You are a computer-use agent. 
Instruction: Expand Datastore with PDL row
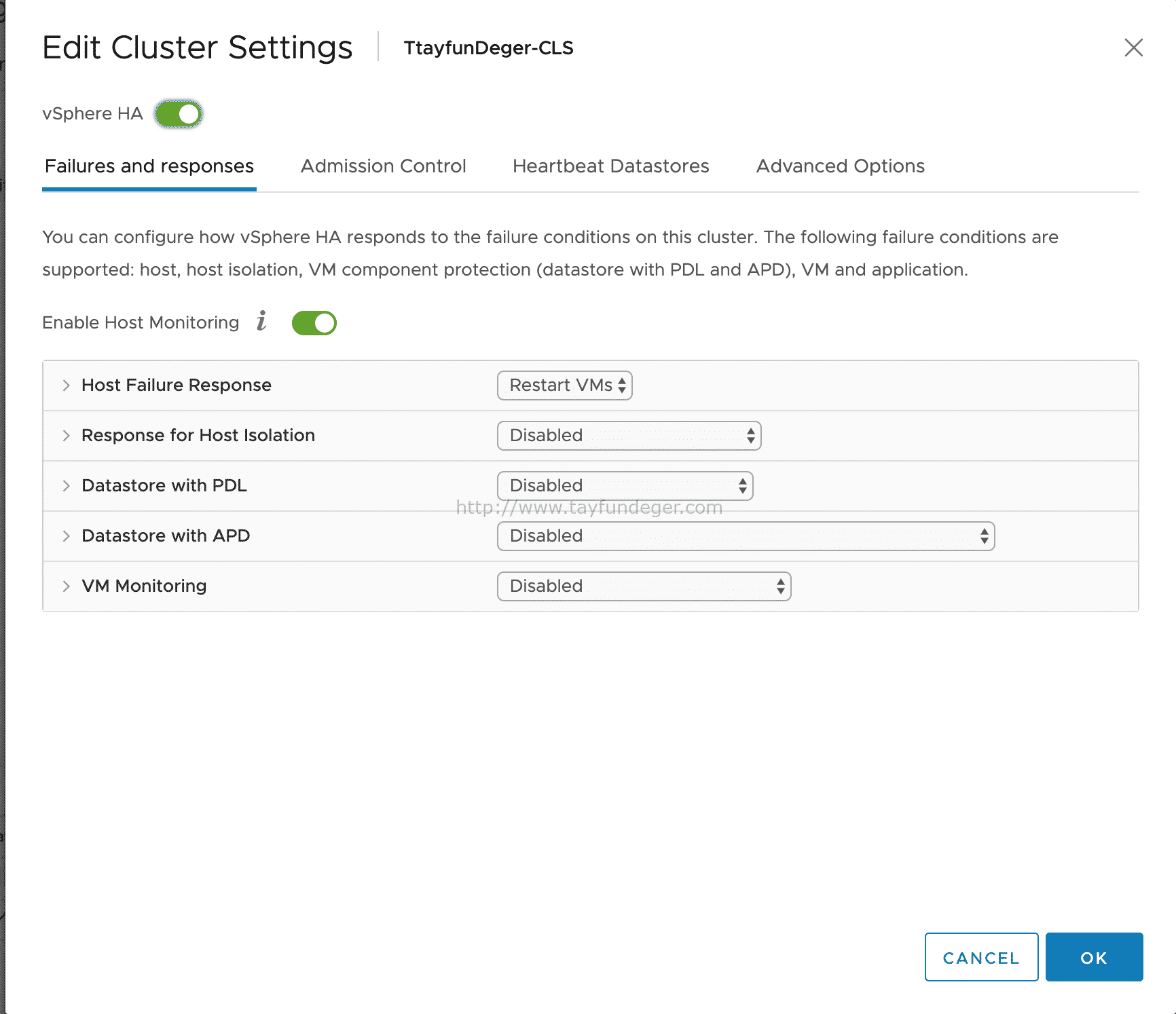coord(66,486)
